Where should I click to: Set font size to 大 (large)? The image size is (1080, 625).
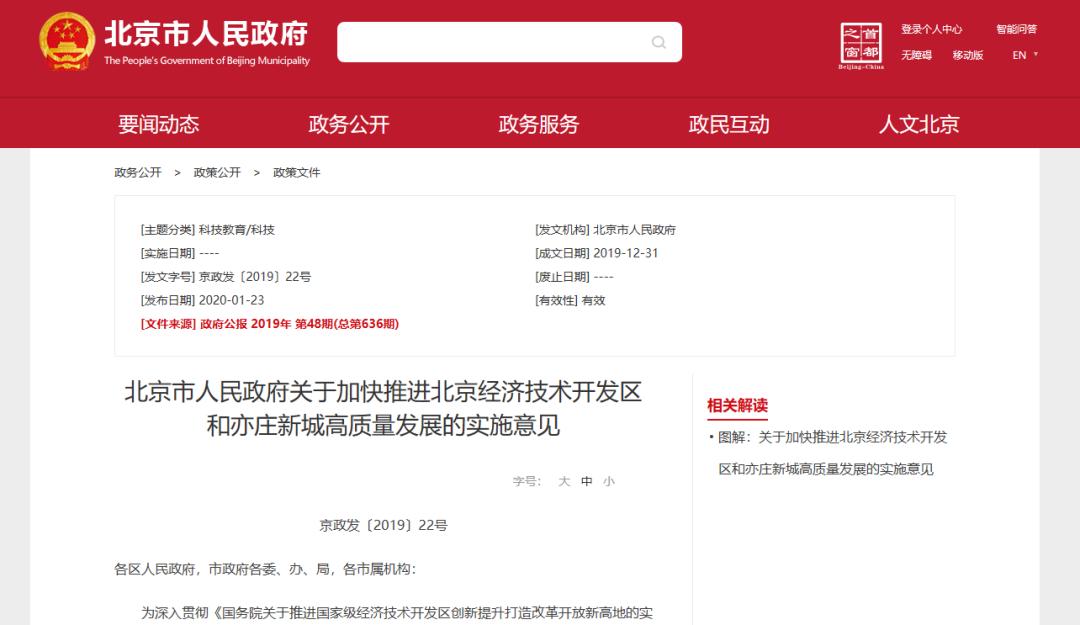point(562,480)
